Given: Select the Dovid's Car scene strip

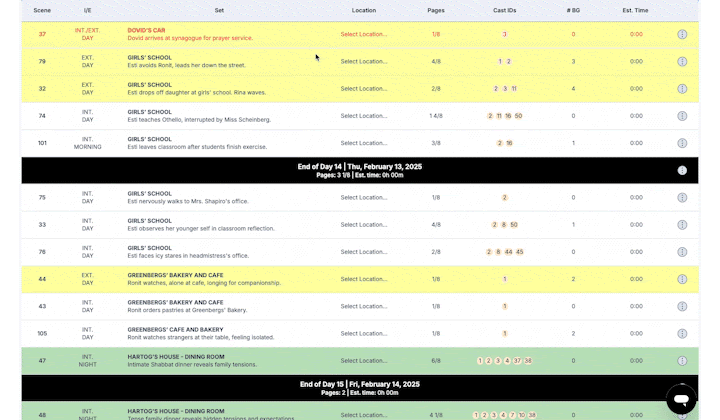Looking at the screenshot, I should pos(219,34).
